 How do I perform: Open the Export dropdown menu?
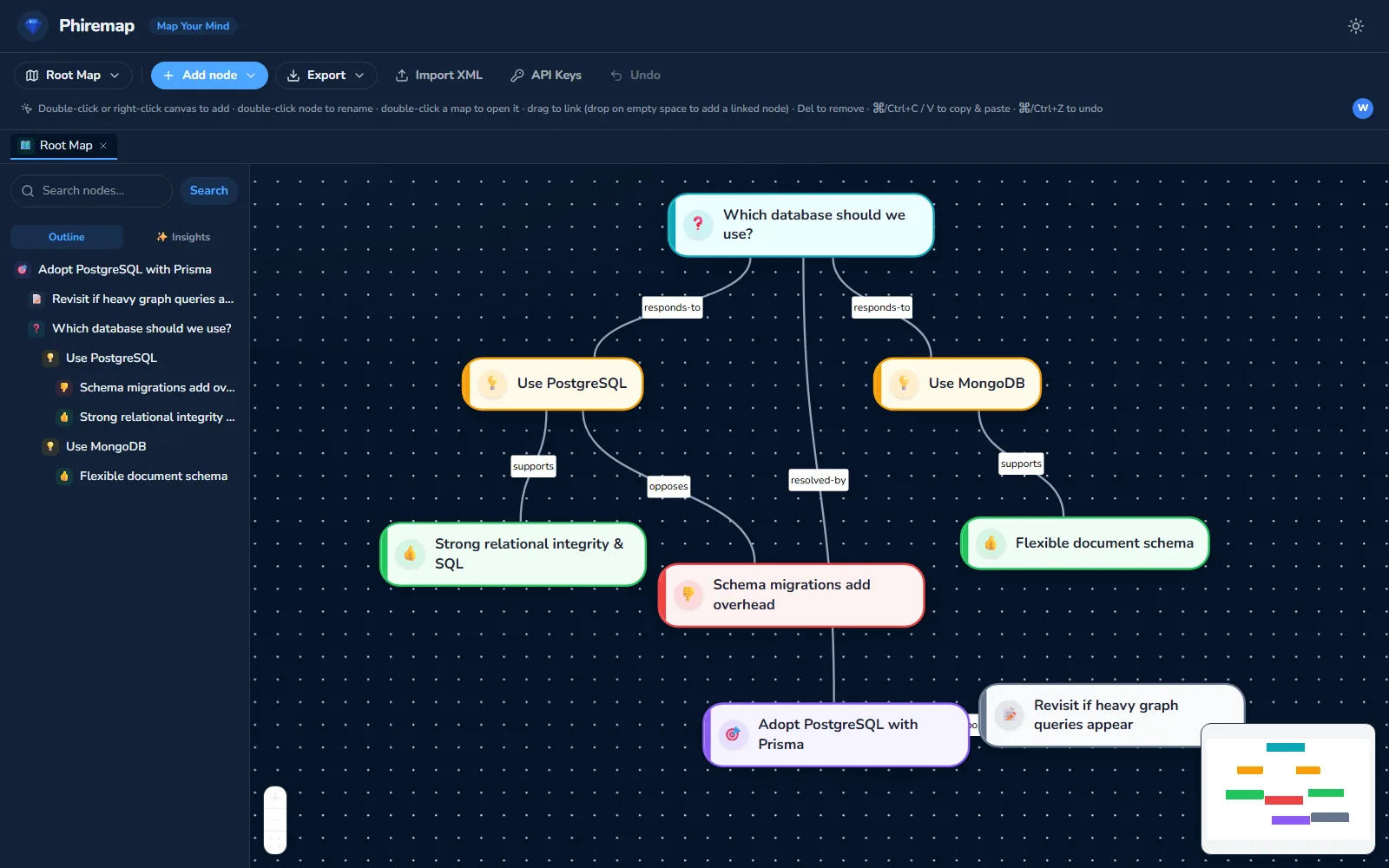[326, 76]
